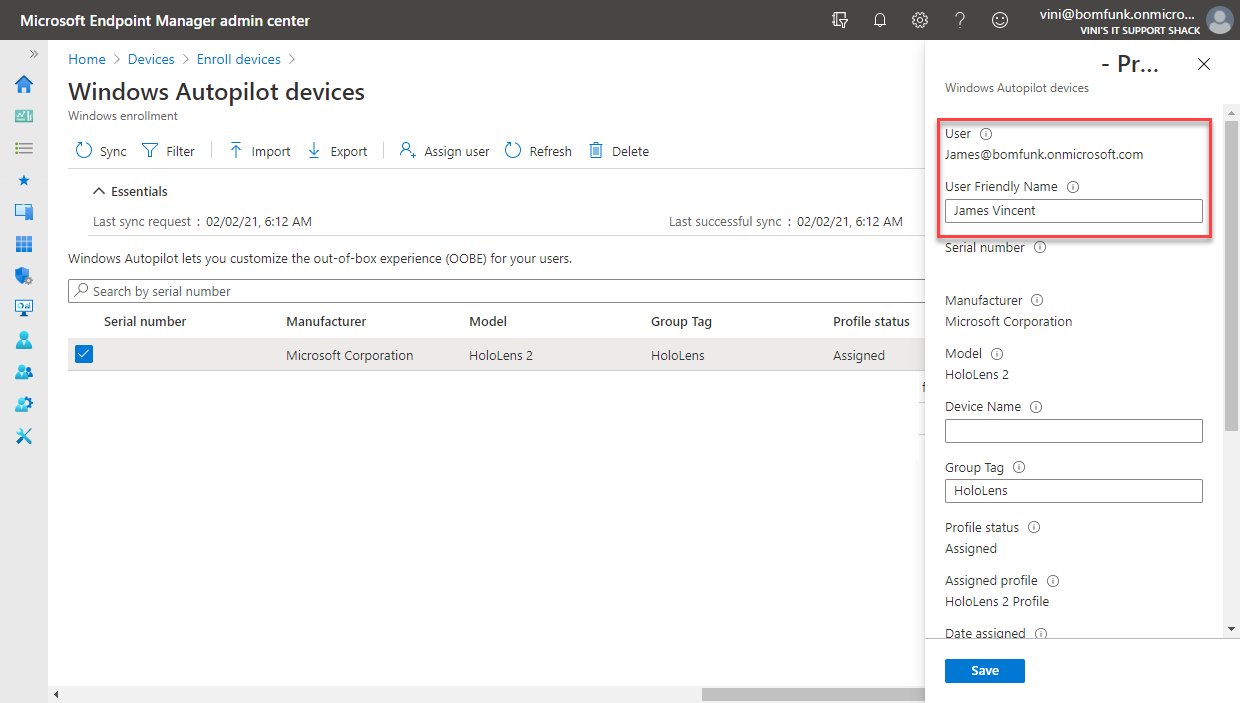Open Troubleshooting tools icon in sidebar

point(24,436)
